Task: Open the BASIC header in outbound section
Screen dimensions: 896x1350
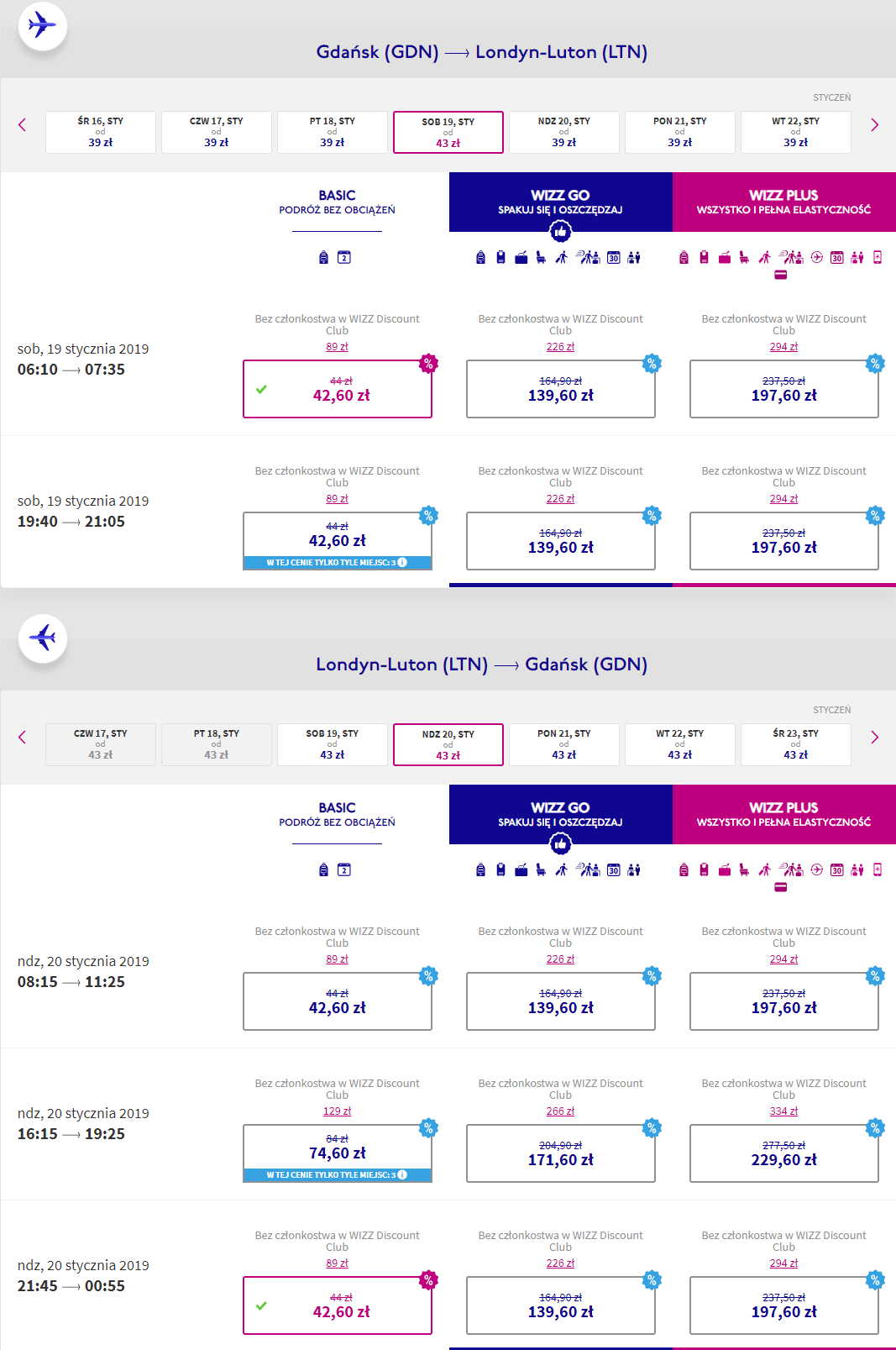Action: point(338,202)
